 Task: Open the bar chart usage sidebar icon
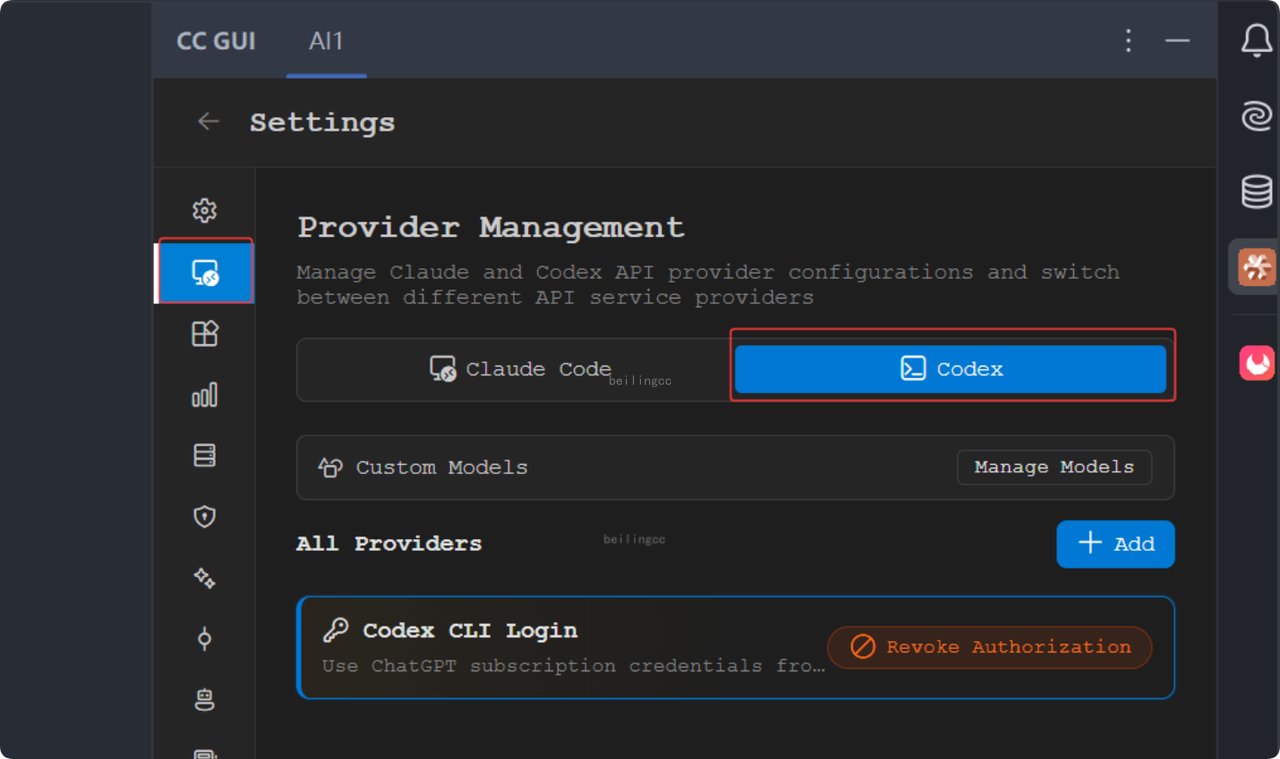click(204, 395)
